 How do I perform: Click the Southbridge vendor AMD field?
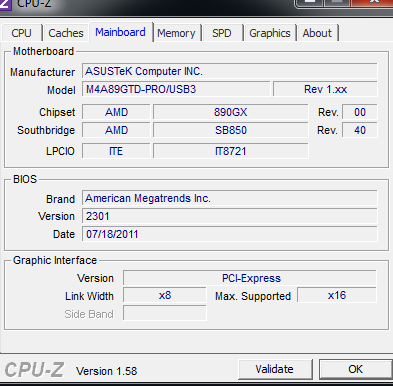[116, 130]
